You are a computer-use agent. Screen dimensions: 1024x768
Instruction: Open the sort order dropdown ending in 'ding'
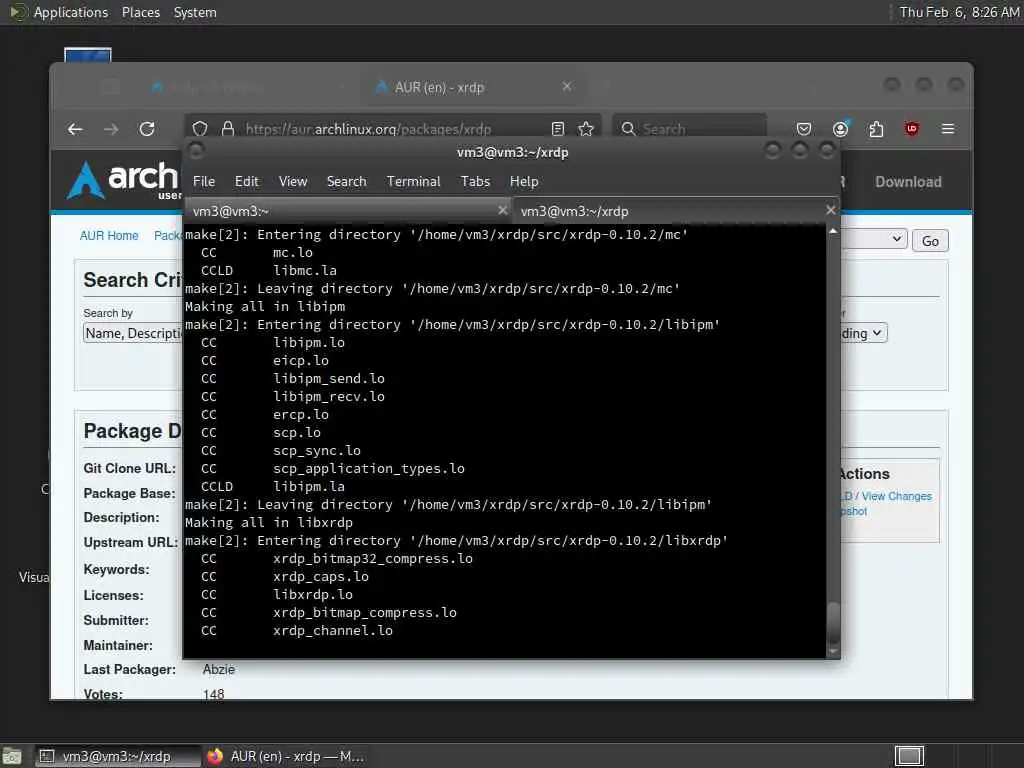(x=863, y=333)
